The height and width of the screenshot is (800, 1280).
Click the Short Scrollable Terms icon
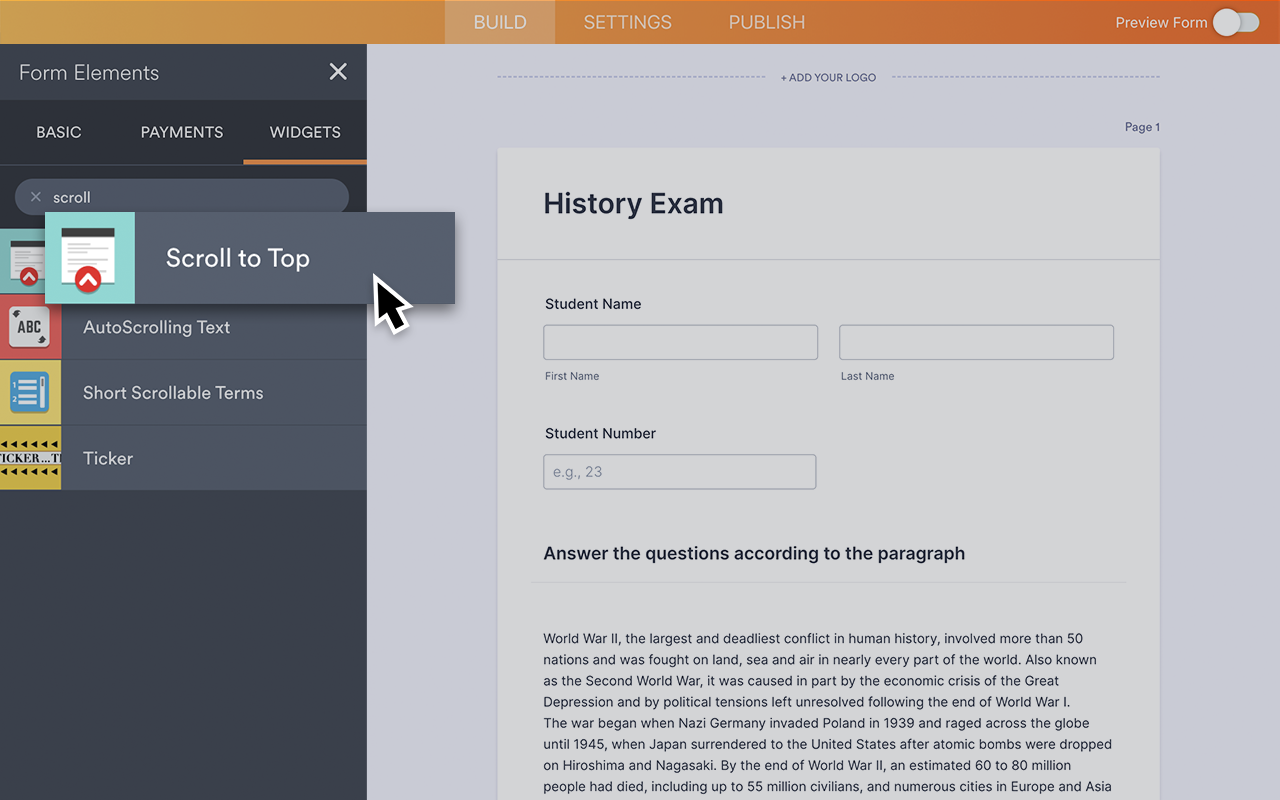(x=30, y=393)
